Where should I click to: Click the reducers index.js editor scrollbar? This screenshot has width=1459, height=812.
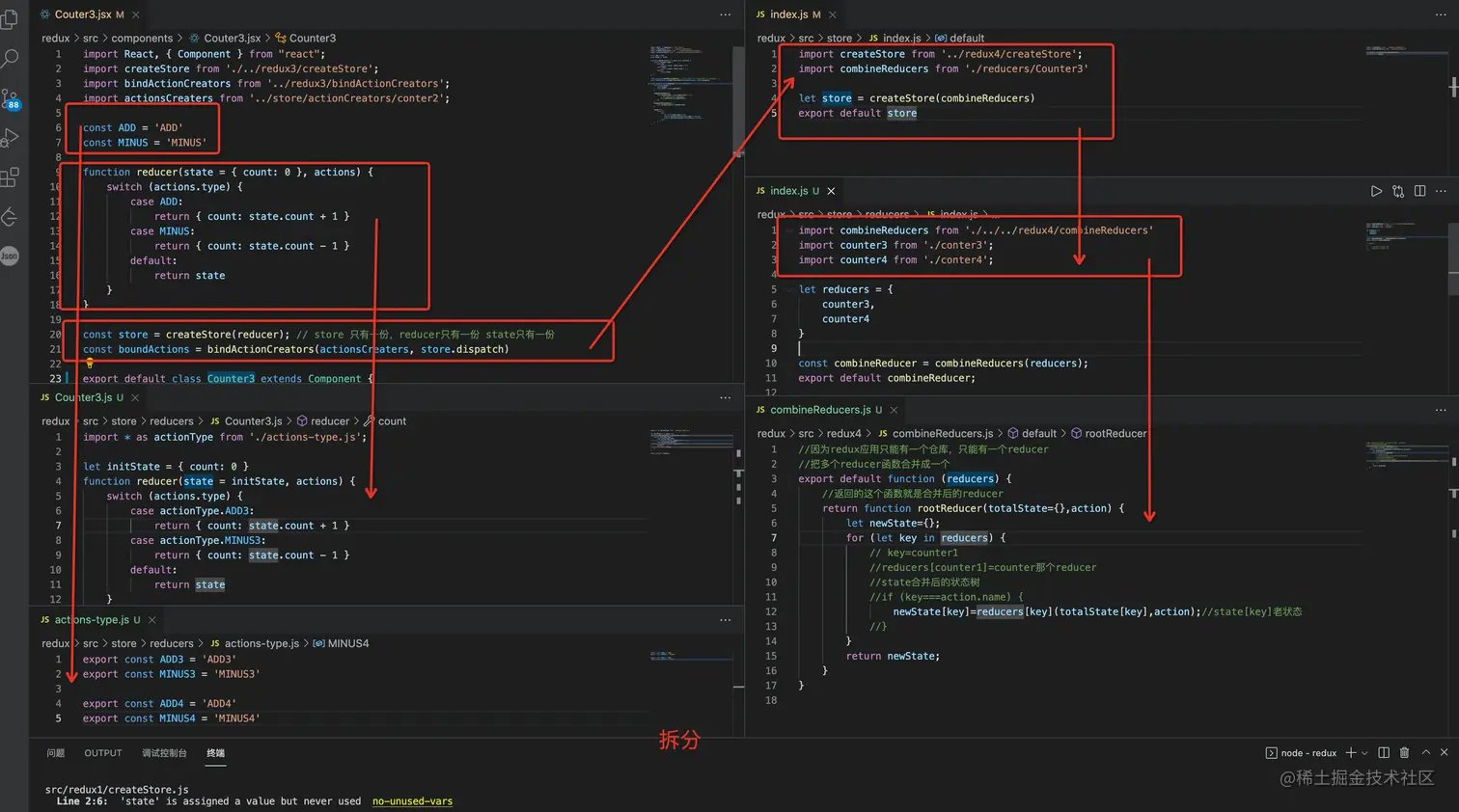[1453, 258]
